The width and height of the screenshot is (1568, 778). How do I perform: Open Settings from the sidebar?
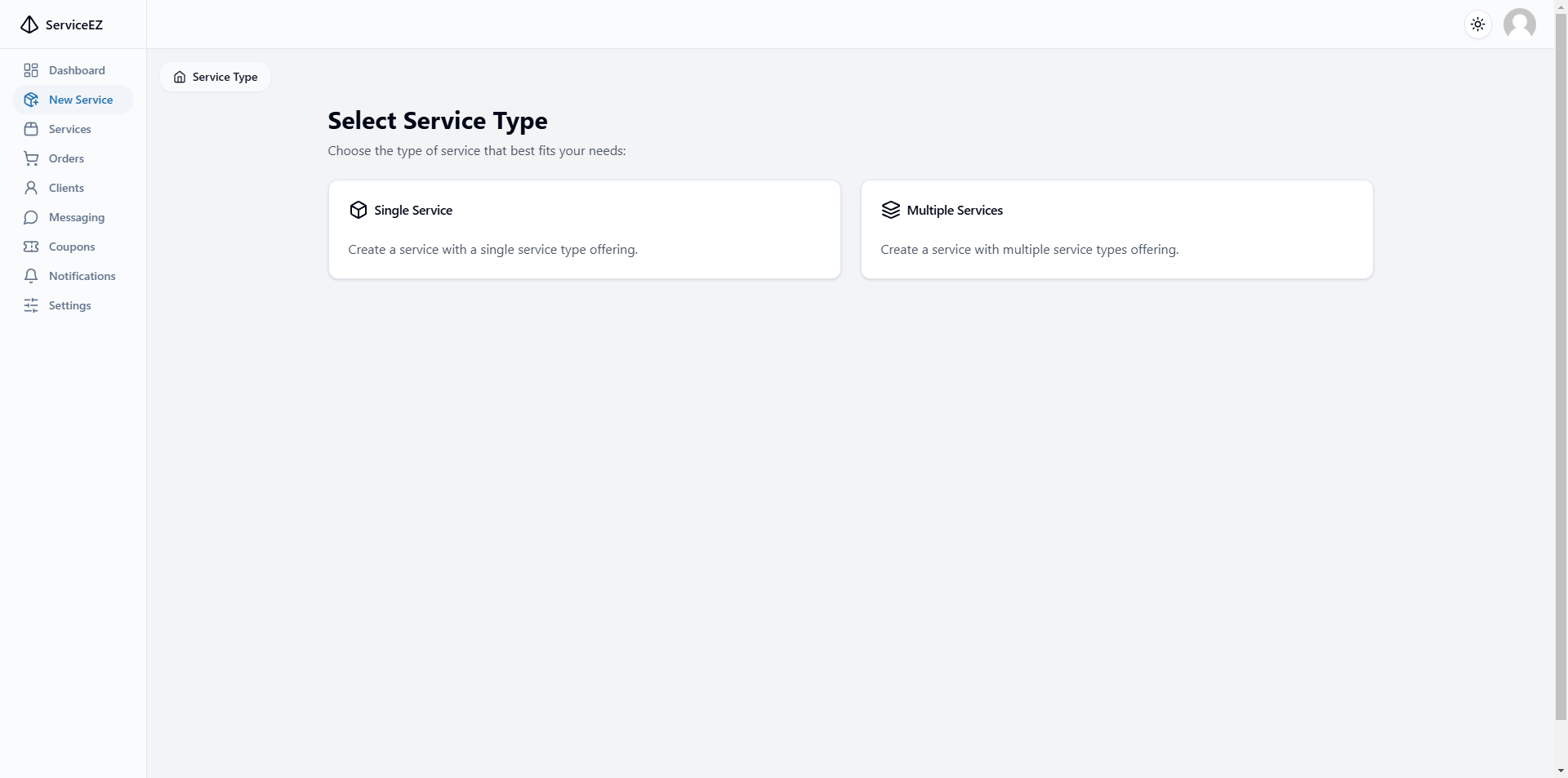coord(73,305)
